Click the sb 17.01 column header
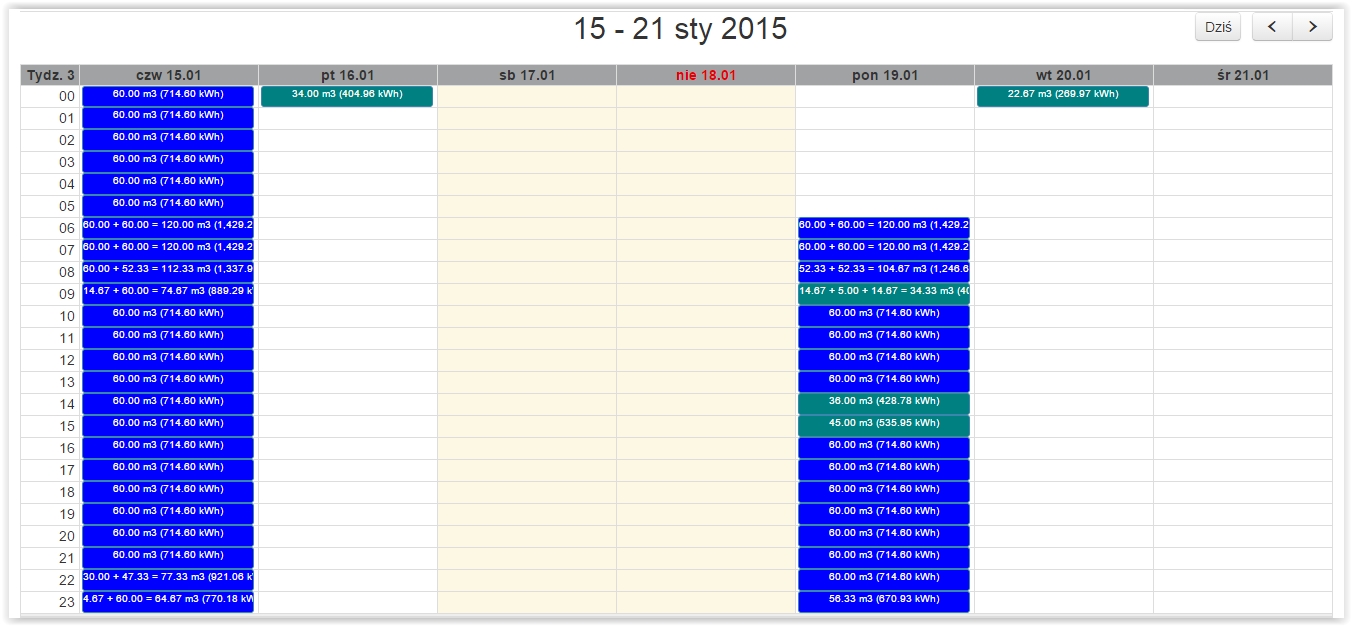The height and width of the screenshot is (626, 1352). pos(527,75)
